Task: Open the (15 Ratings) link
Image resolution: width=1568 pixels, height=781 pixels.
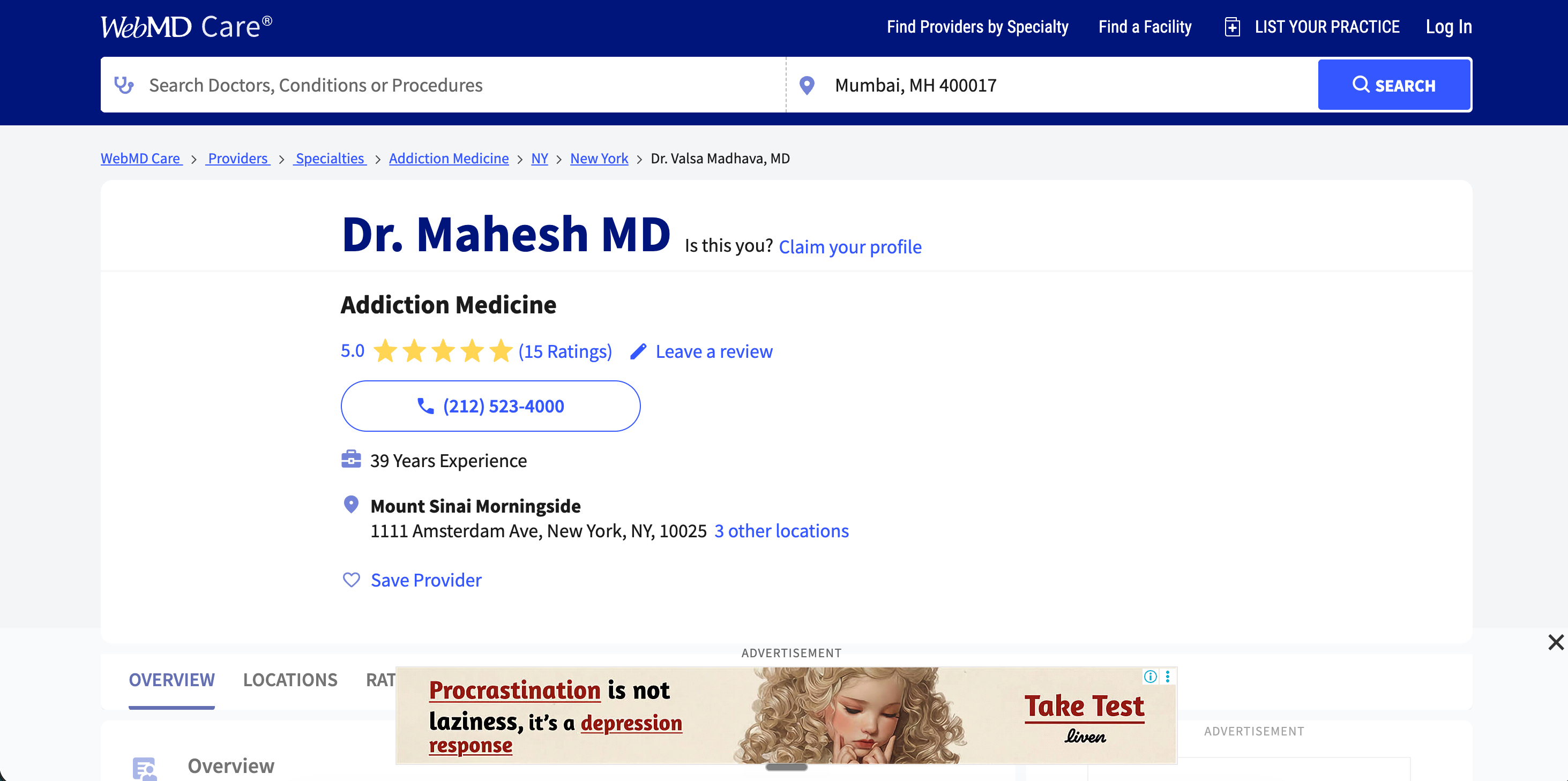Action: tap(565, 351)
